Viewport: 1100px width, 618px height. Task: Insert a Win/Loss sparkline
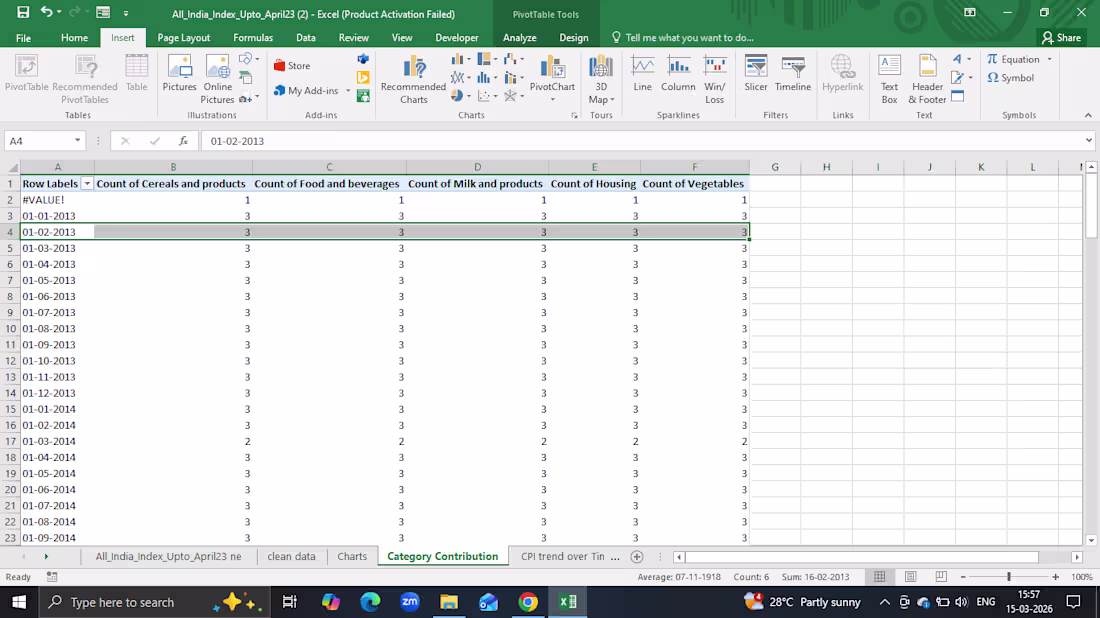point(715,79)
